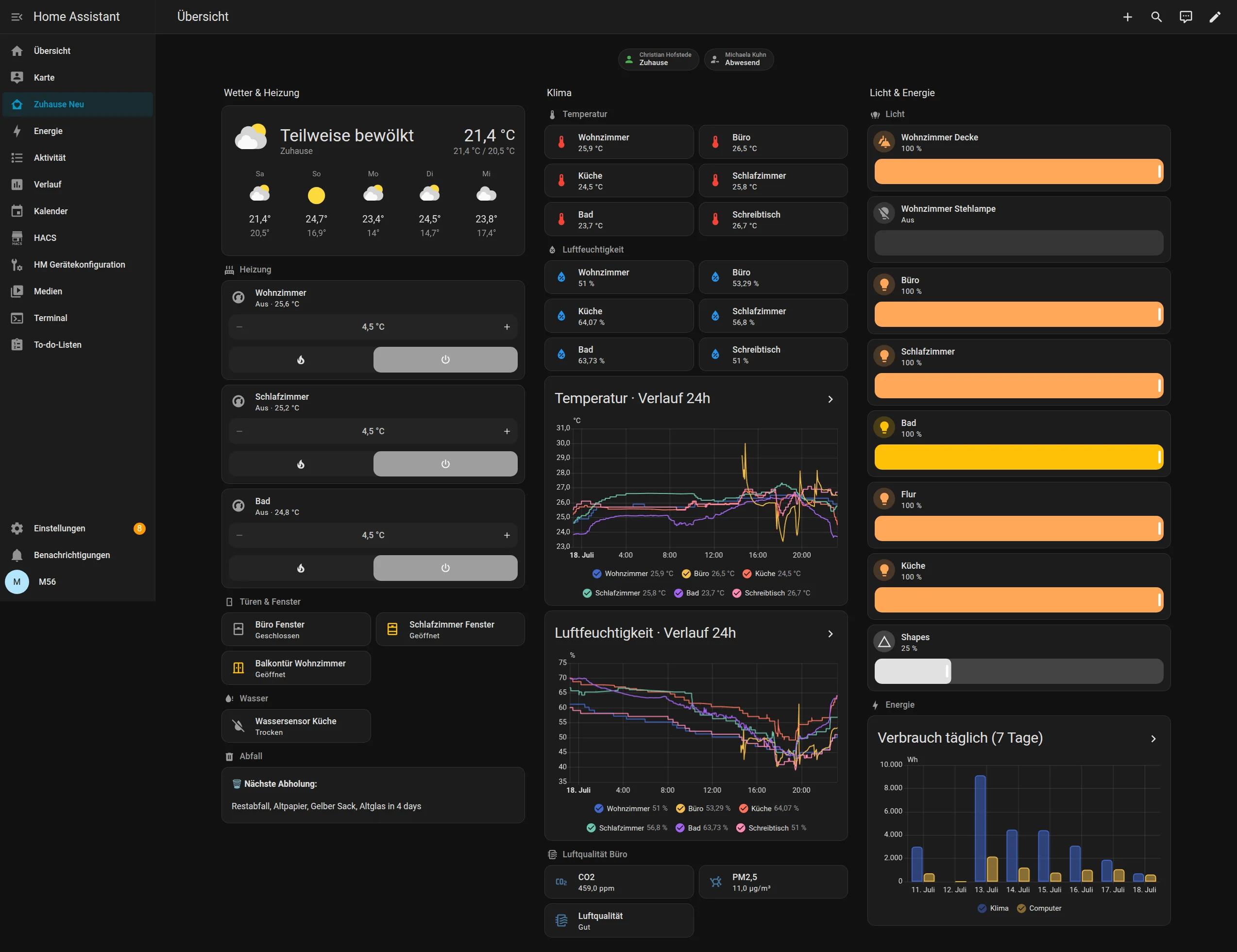Click Christian Hofstede Zuhause badge

tap(658, 59)
